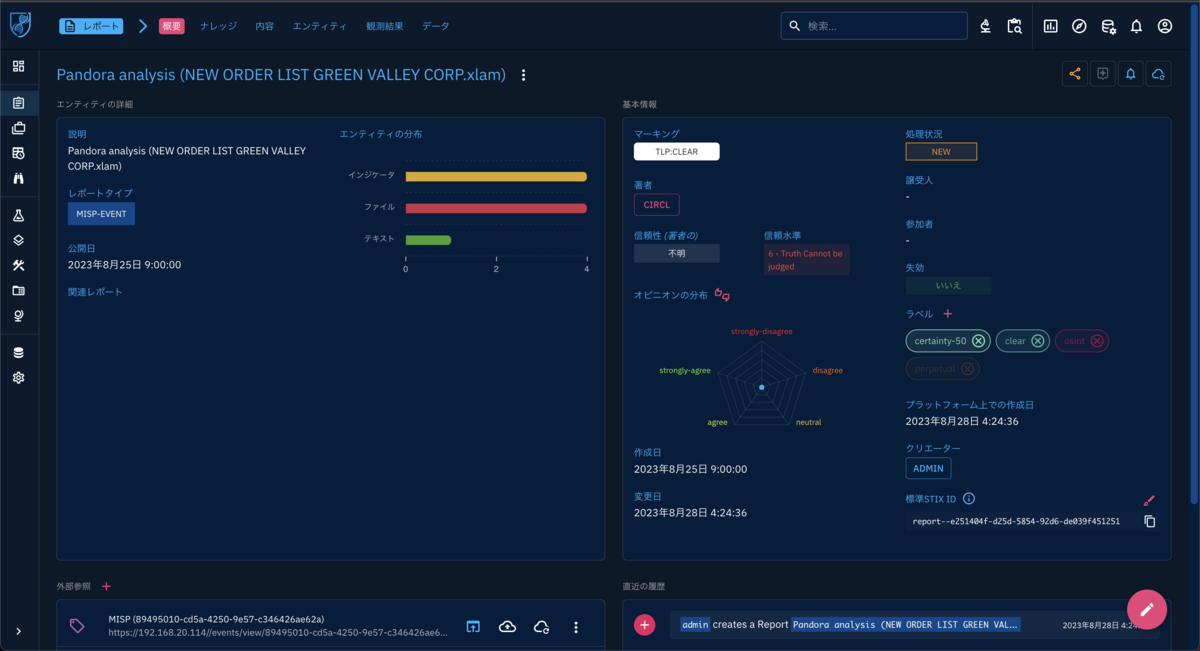Open the threats flask icon in sidebar
The image size is (1200, 651).
point(18,215)
